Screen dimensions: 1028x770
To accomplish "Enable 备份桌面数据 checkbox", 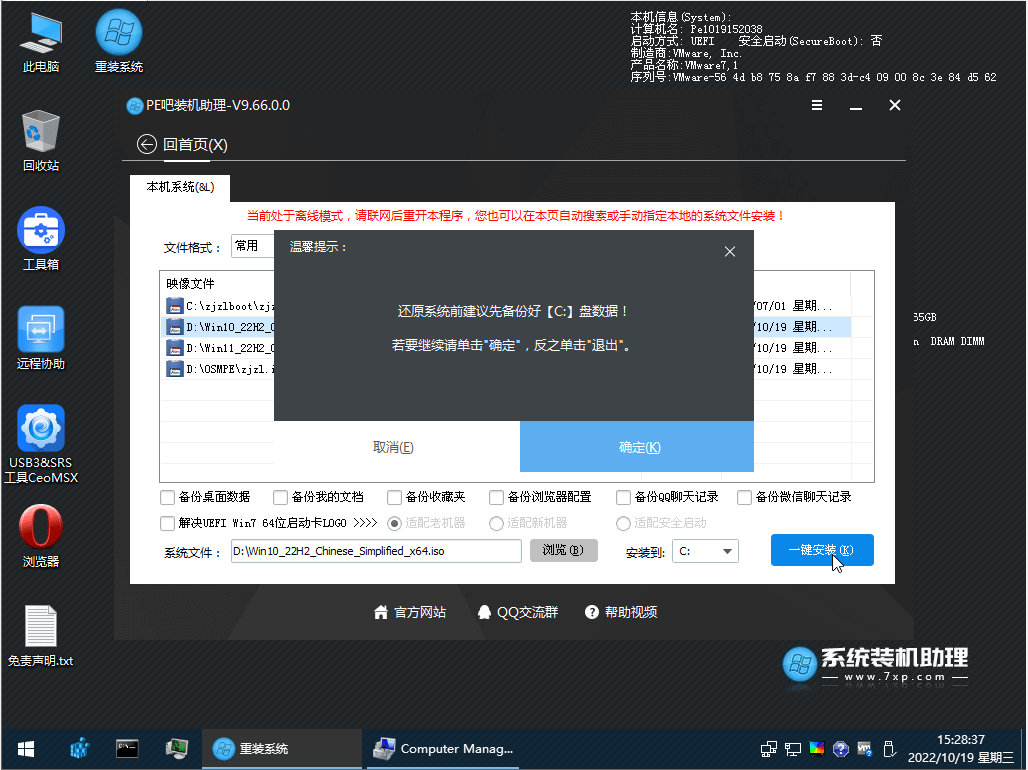I will pyautogui.click(x=168, y=497).
